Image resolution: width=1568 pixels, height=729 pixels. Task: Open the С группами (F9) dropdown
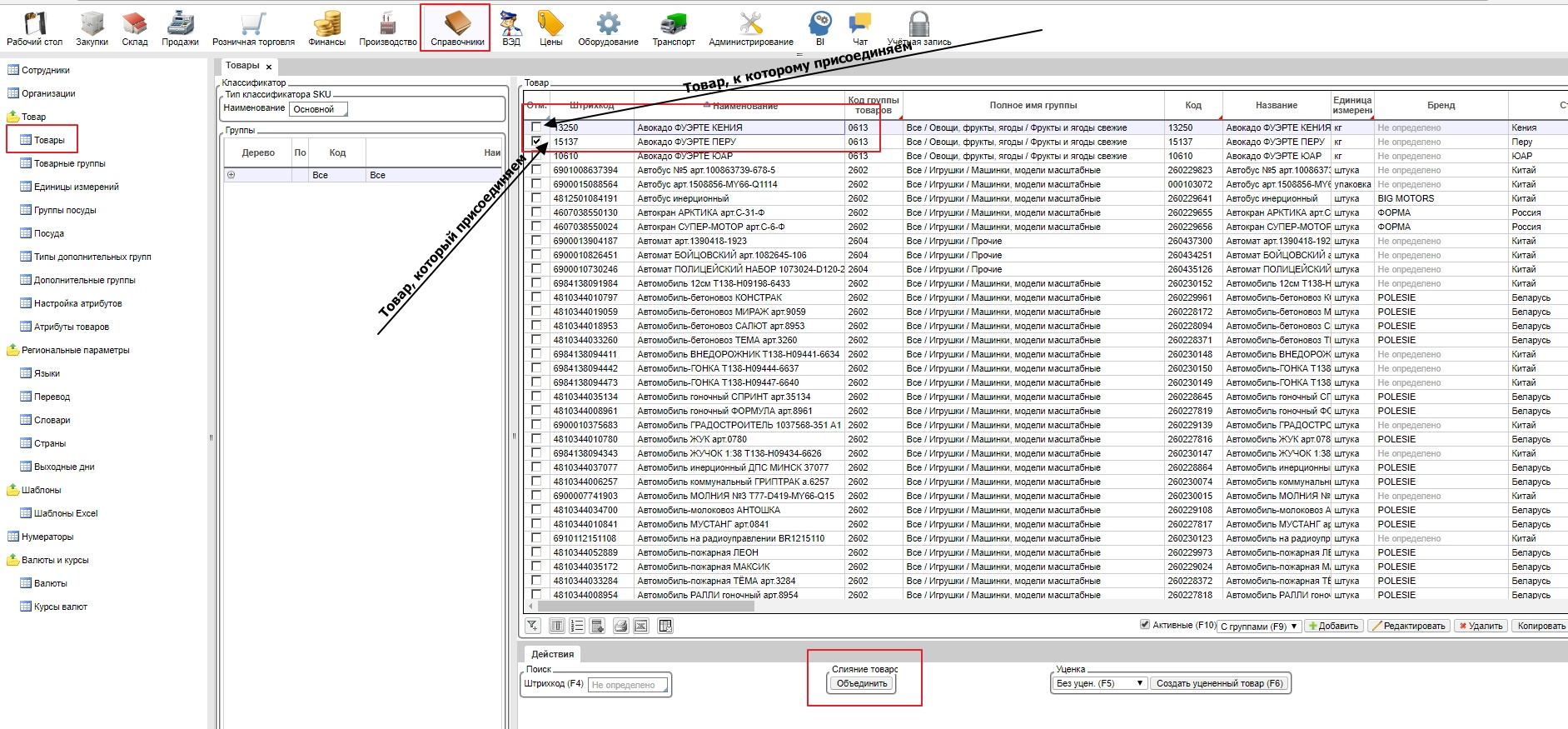1259,627
